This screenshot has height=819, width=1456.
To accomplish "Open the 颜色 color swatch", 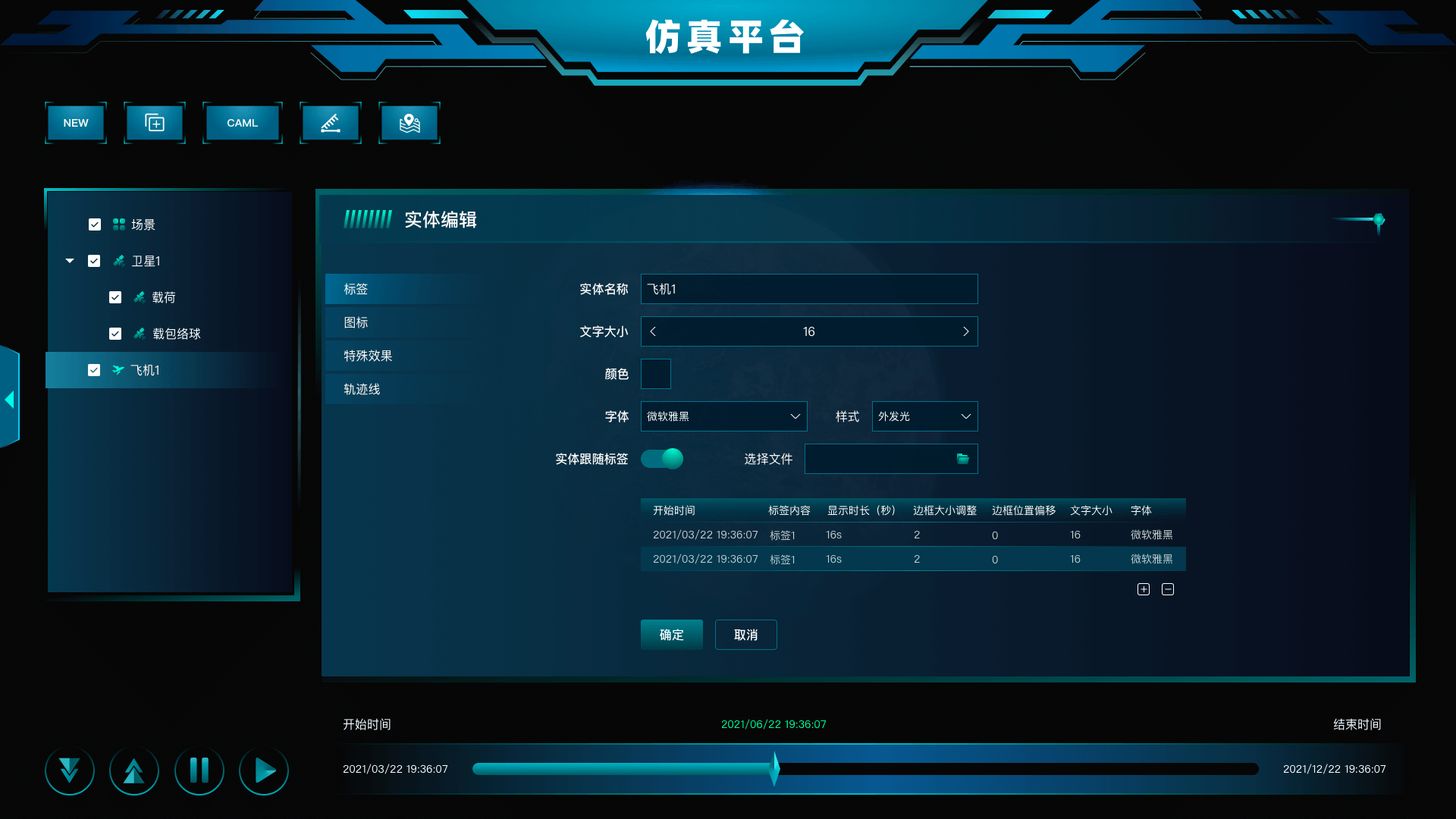I will coord(655,374).
